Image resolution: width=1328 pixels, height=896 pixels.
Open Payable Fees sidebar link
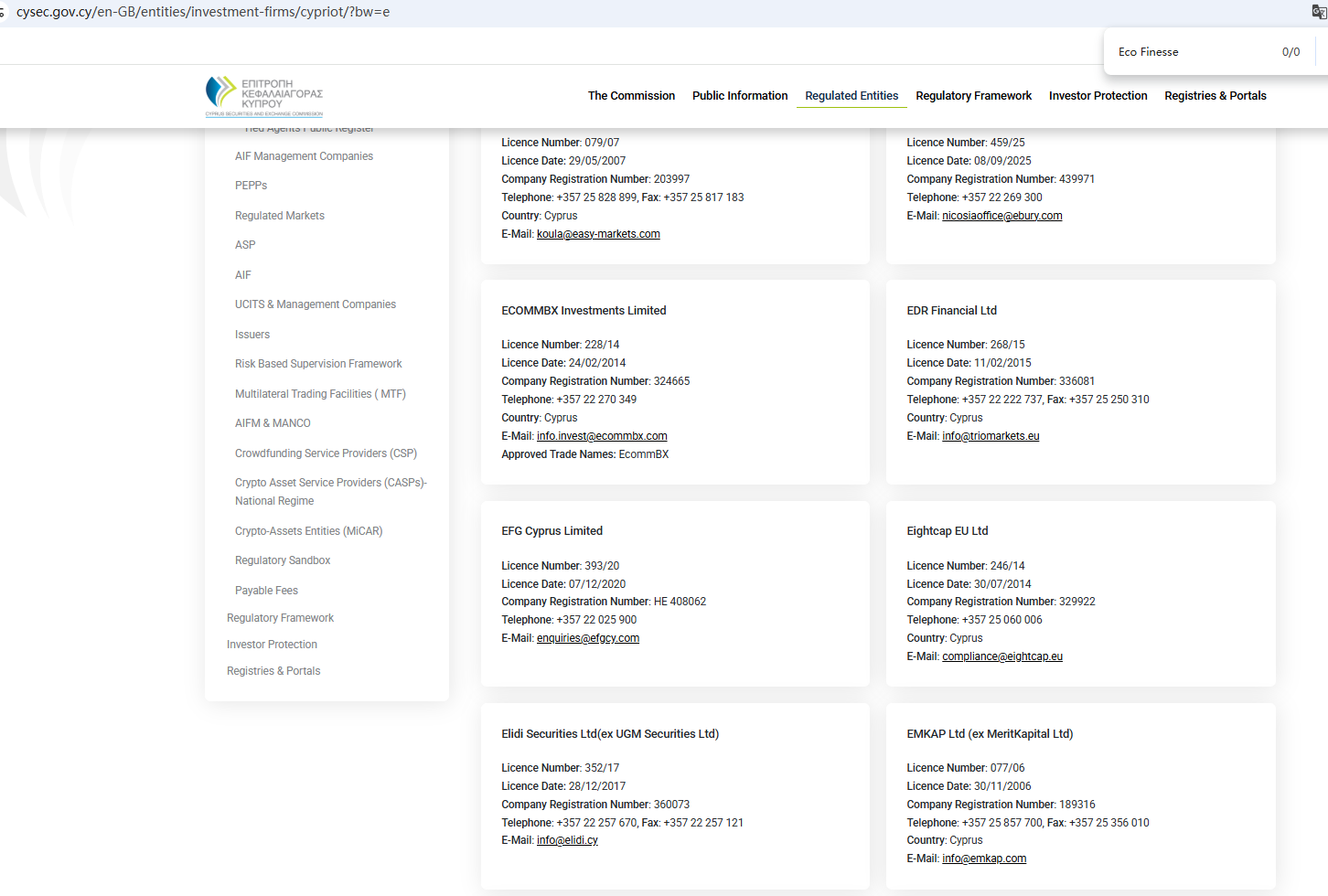click(x=266, y=591)
